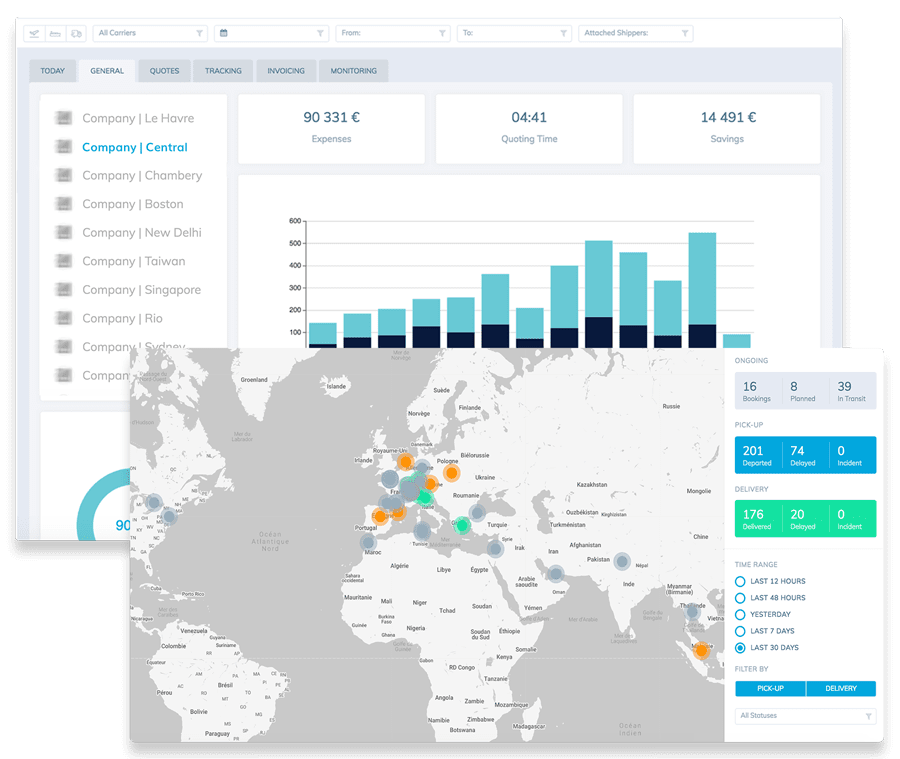Open the Invoicing tab
Image resolution: width=900 pixels, height=759 pixels.
(x=285, y=70)
